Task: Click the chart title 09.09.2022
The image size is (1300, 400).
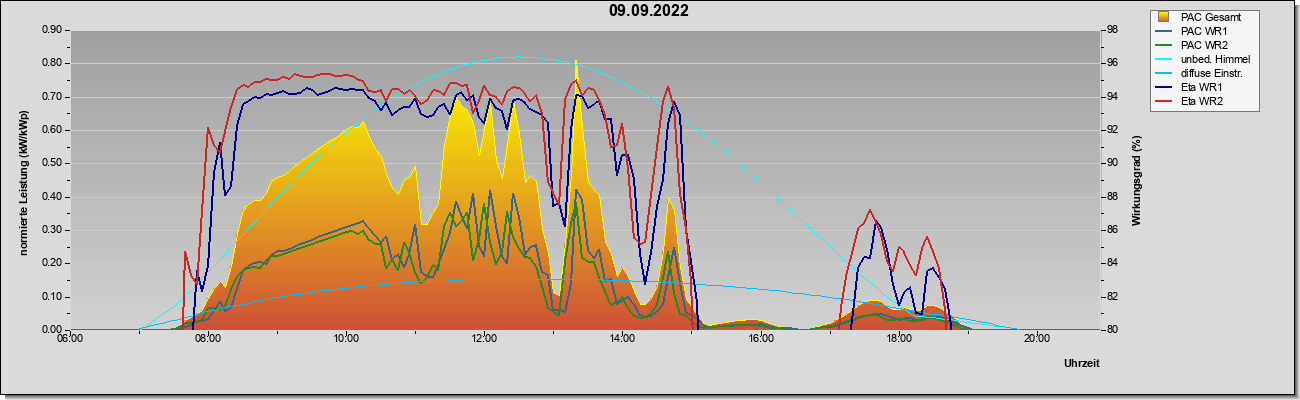Action: [x=649, y=12]
